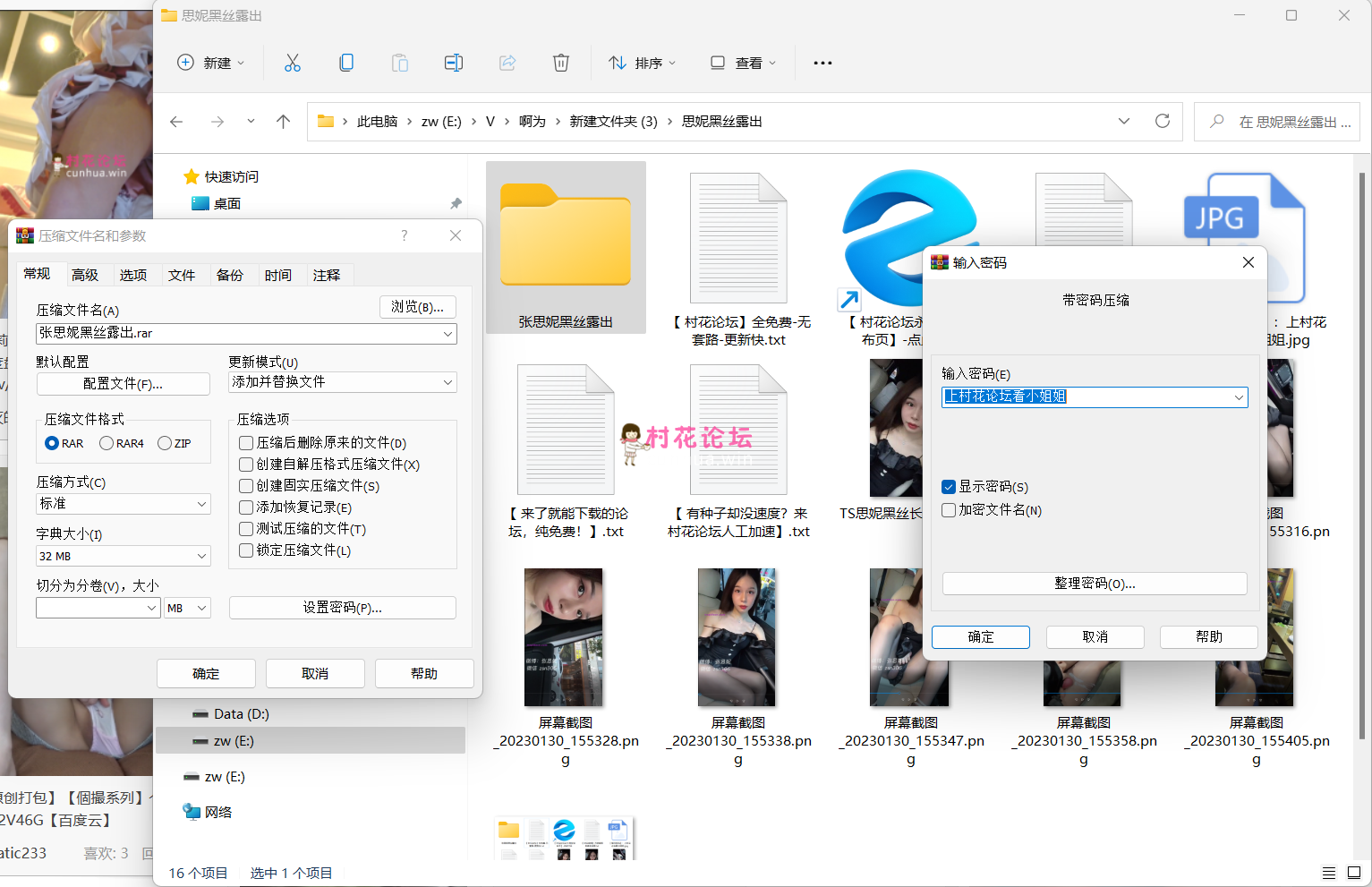Viewport: 1372px width, 887px height.
Task: Click the Copy icon in Explorer toolbar
Action: pyautogui.click(x=346, y=63)
